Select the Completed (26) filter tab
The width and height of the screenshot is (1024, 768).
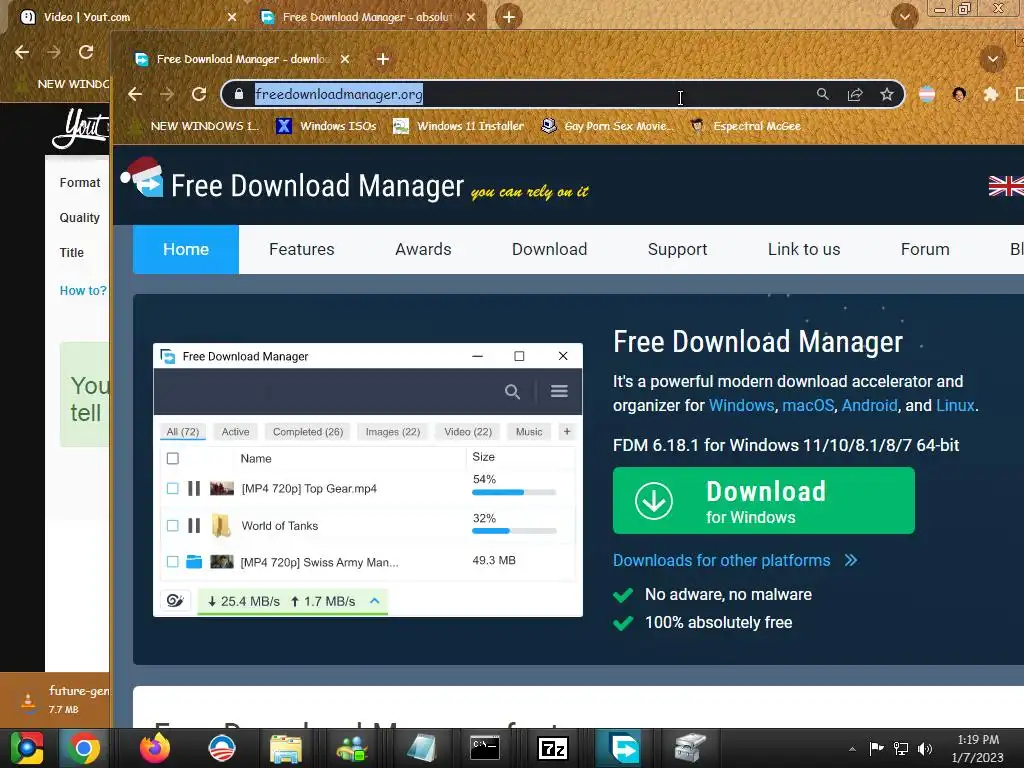[308, 432]
